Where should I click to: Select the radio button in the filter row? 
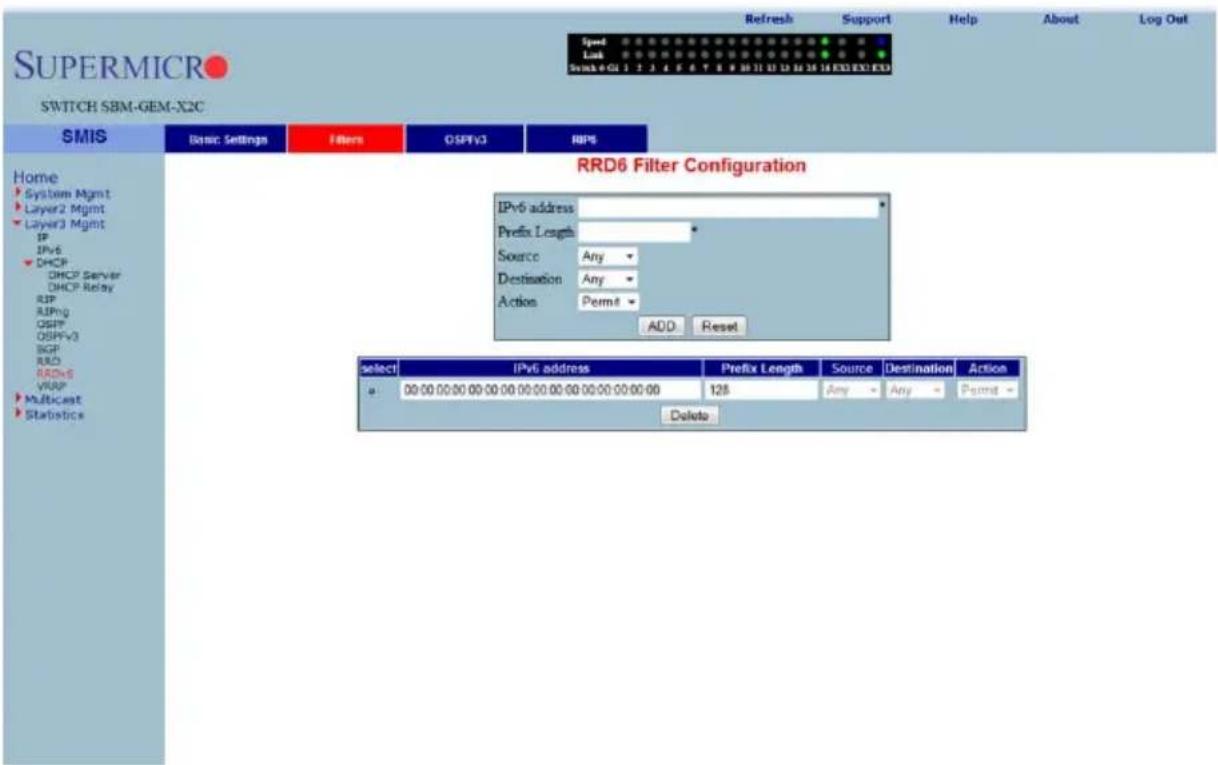click(x=371, y=392)
